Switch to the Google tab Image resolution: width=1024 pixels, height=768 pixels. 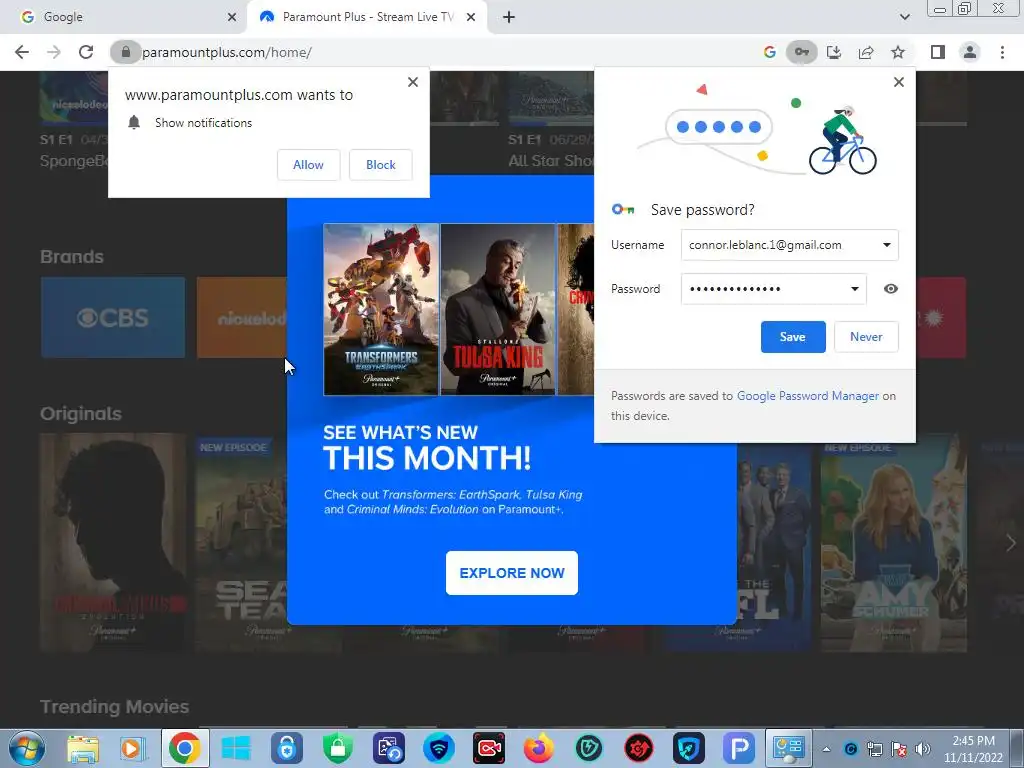point(124,17)
